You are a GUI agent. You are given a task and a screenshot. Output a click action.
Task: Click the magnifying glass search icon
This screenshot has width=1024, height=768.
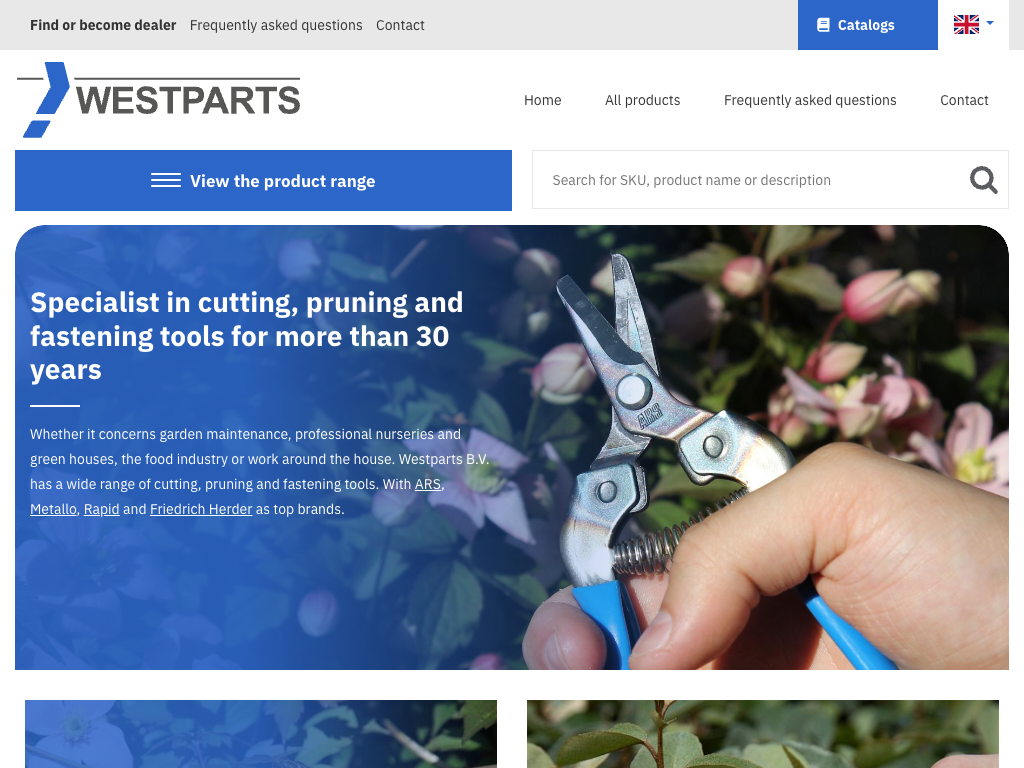[x=983, y=180]
